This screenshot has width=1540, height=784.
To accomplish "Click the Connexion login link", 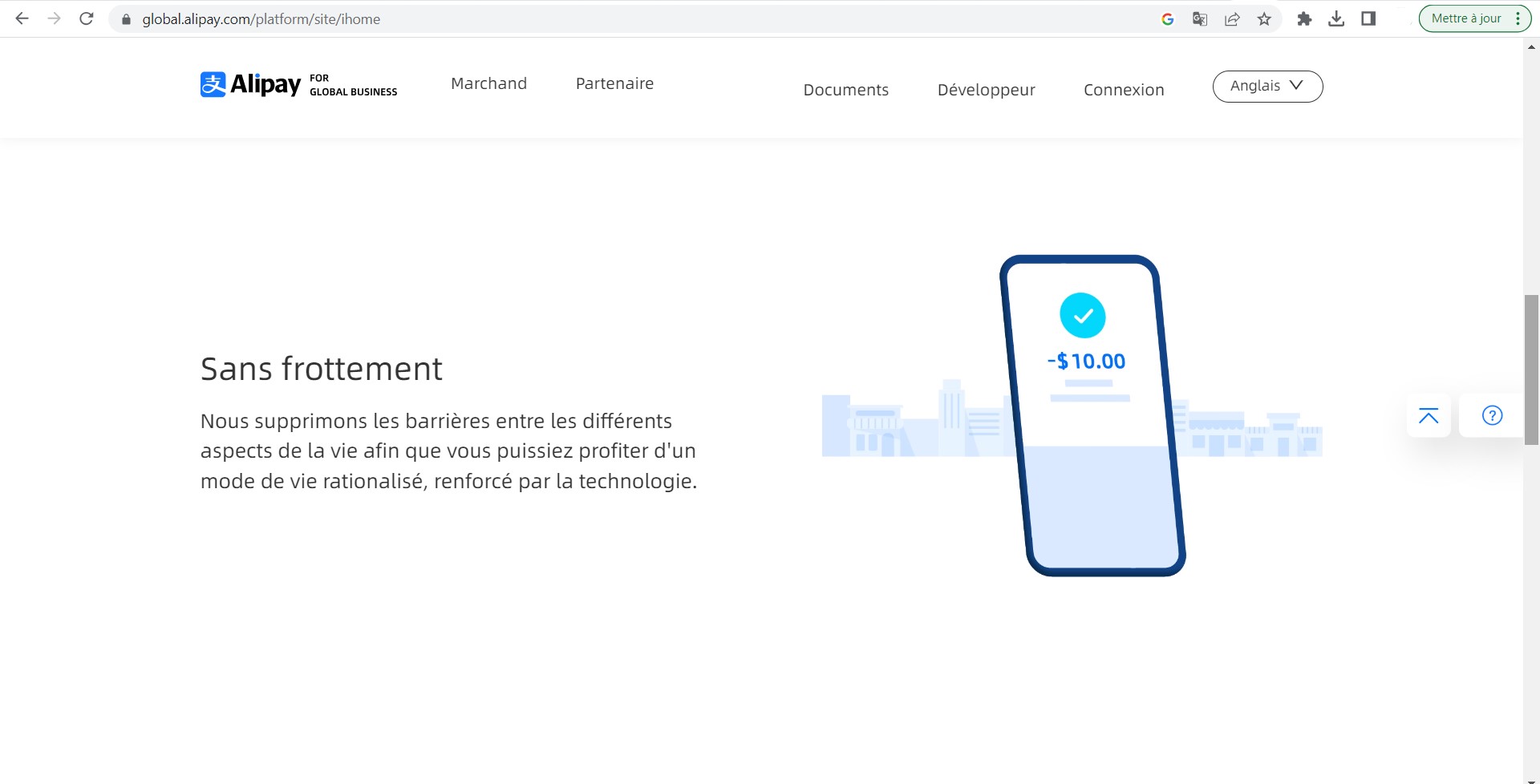I will point(1123,90).
